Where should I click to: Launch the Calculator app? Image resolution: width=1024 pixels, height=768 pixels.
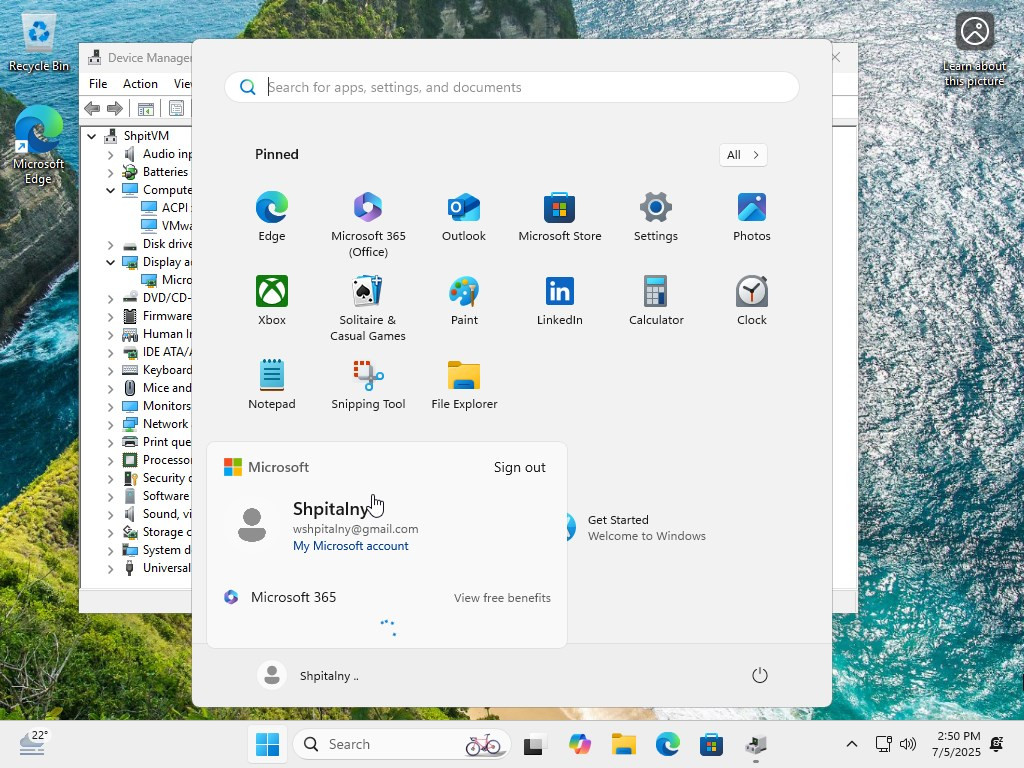click(656, 300)
